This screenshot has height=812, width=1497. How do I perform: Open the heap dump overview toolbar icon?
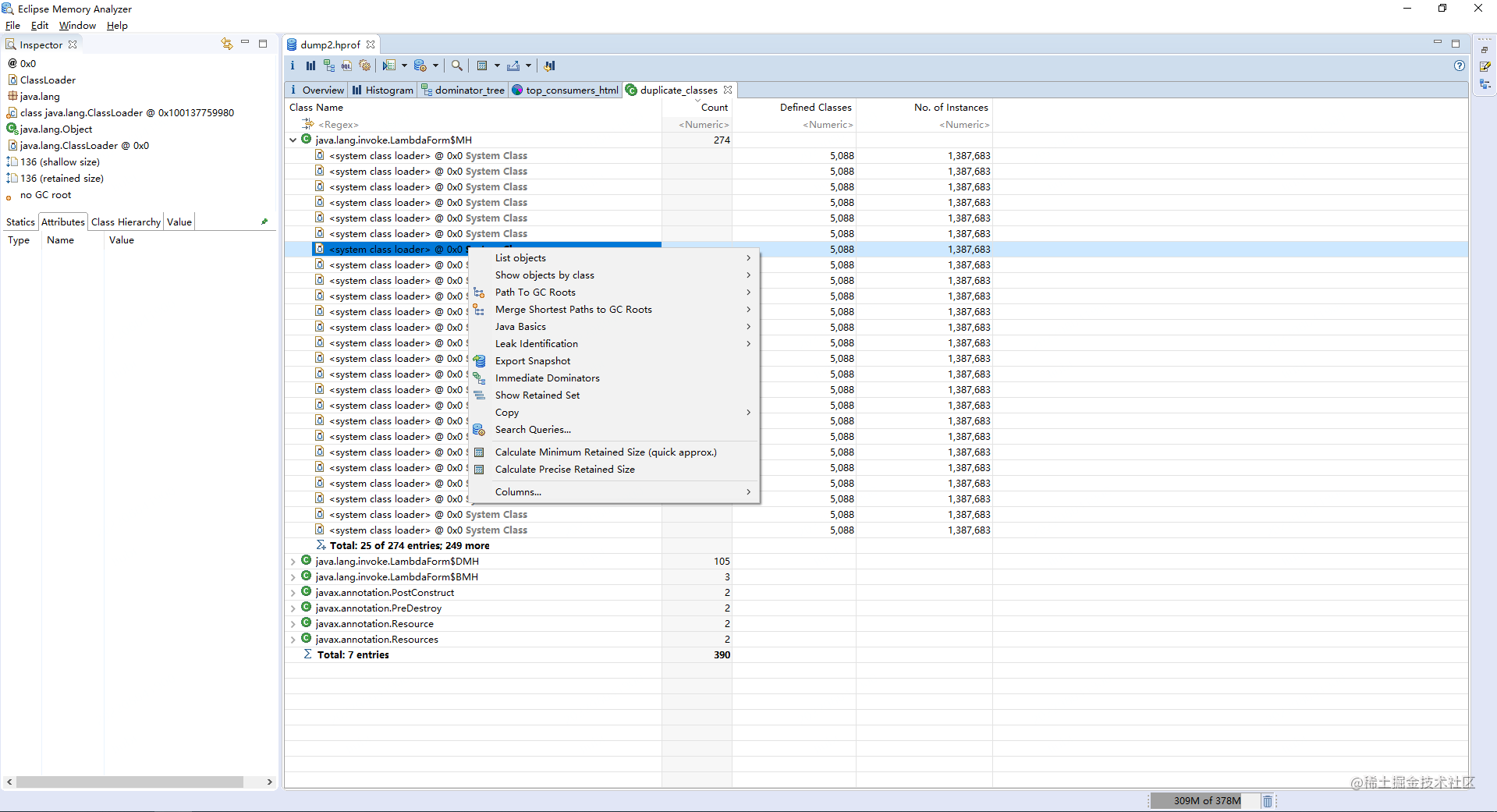pos(293,66)
